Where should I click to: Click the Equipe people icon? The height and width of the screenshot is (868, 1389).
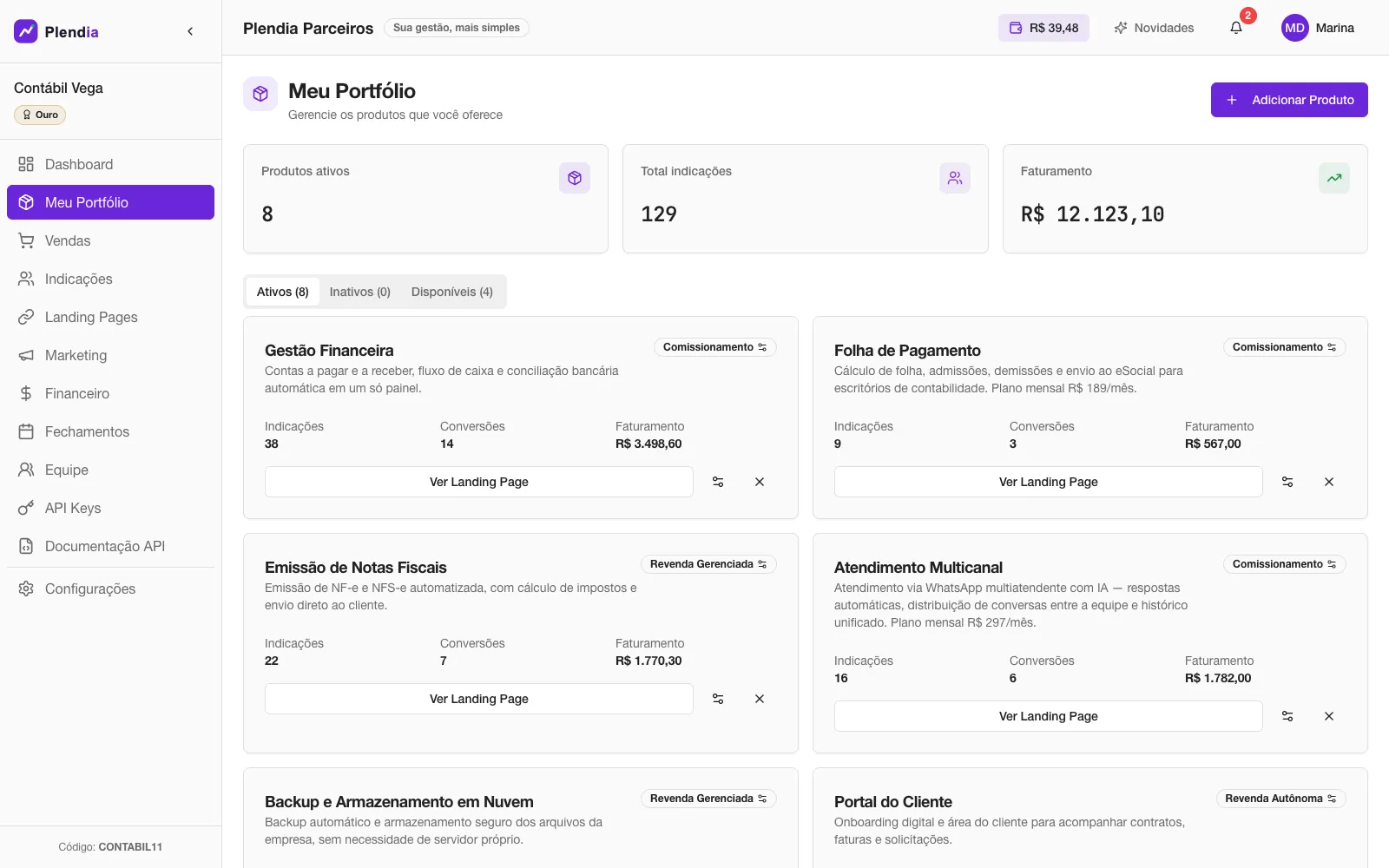pos(26,470)
